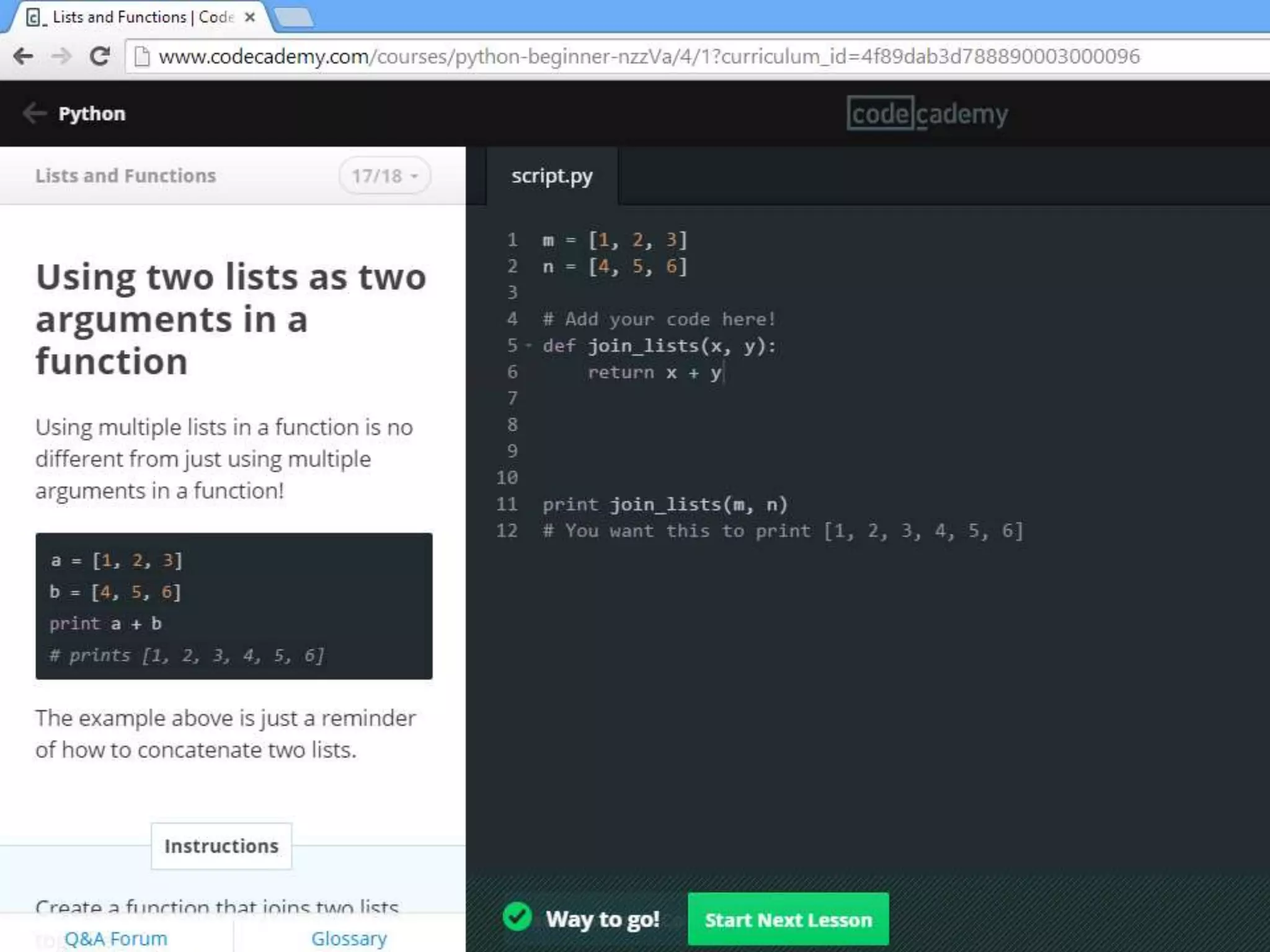Screen dimensions: 1270x952
Task: Click the '# You want this to print' comment
Action: [x=783, y=531]
